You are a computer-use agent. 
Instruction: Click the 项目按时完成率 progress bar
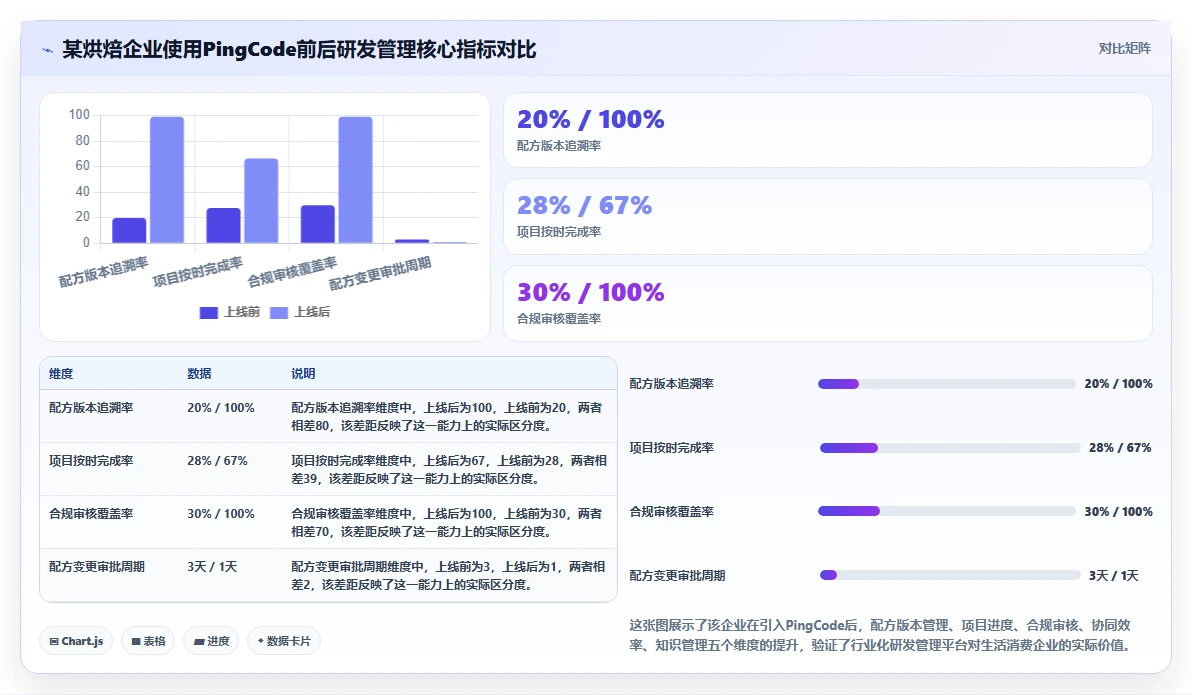tap(950, 448)
